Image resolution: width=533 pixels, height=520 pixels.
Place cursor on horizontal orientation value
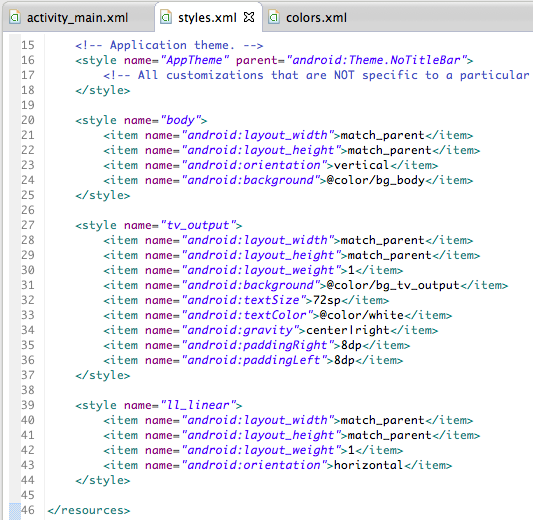[368, 465]
